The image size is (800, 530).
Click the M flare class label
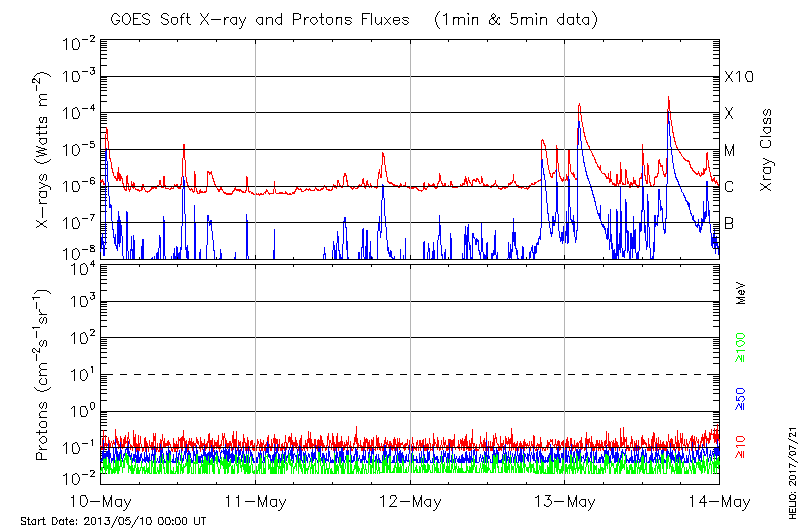pyautogui.click(x=730, y=150)
